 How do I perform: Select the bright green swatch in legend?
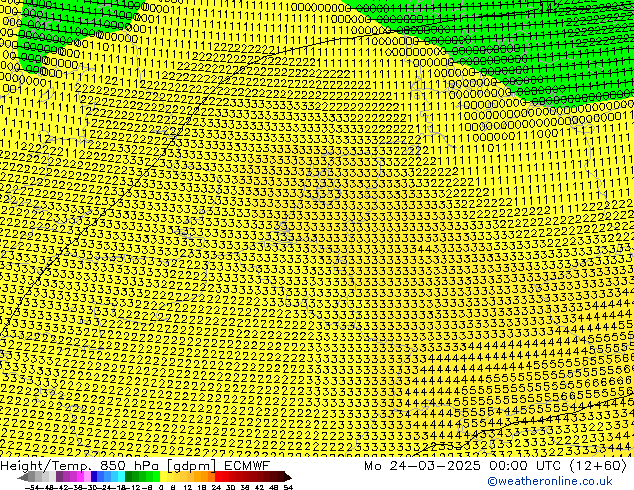[x=156, y=477]
